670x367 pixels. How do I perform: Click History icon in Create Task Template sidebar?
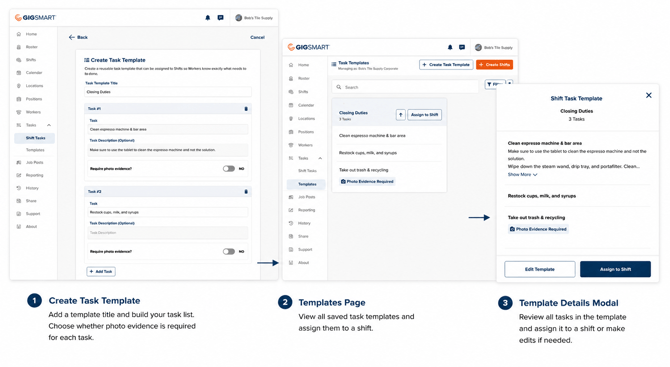[x=18, y=188]
